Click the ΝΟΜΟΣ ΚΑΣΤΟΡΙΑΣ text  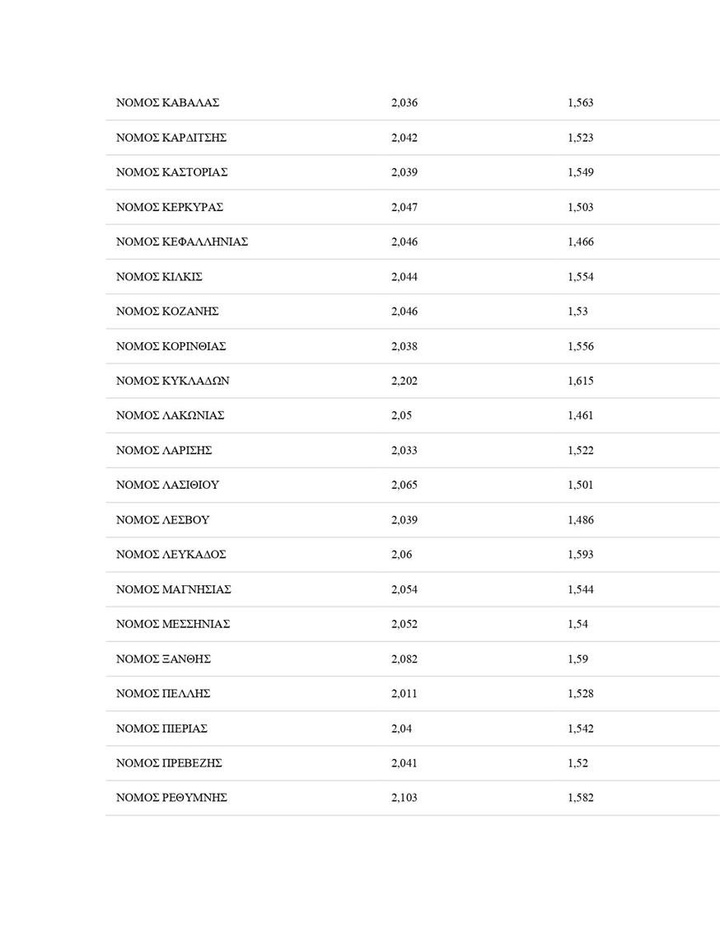(x=172, y=172)
